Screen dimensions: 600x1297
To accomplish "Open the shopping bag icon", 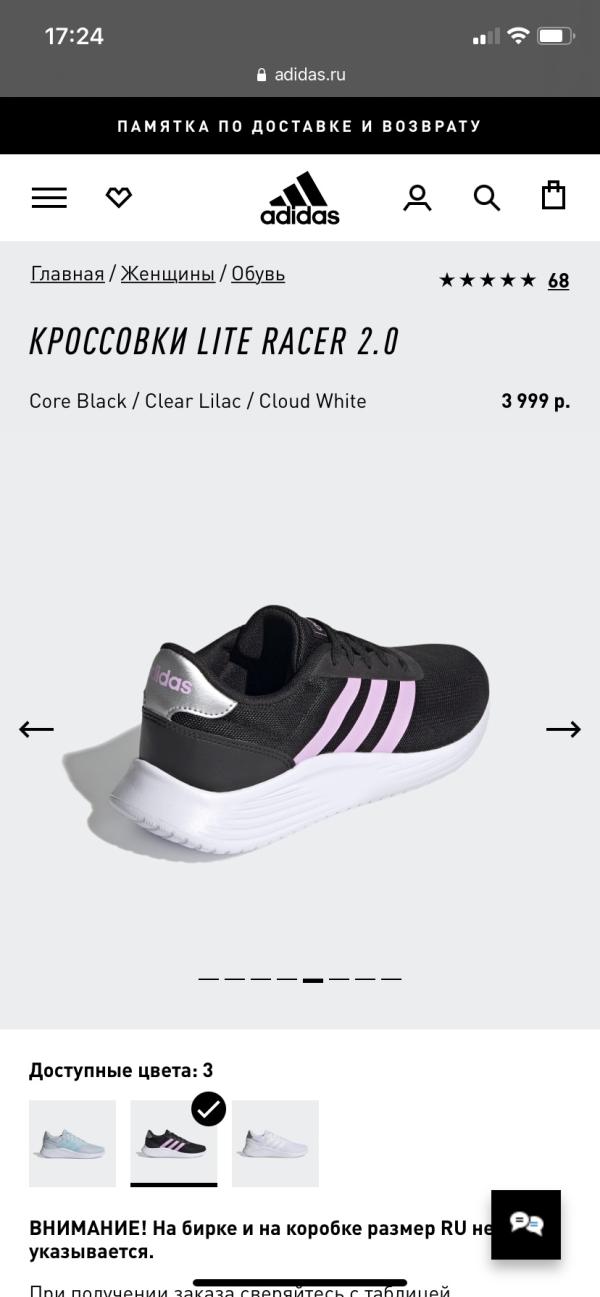I will (553, 195).
